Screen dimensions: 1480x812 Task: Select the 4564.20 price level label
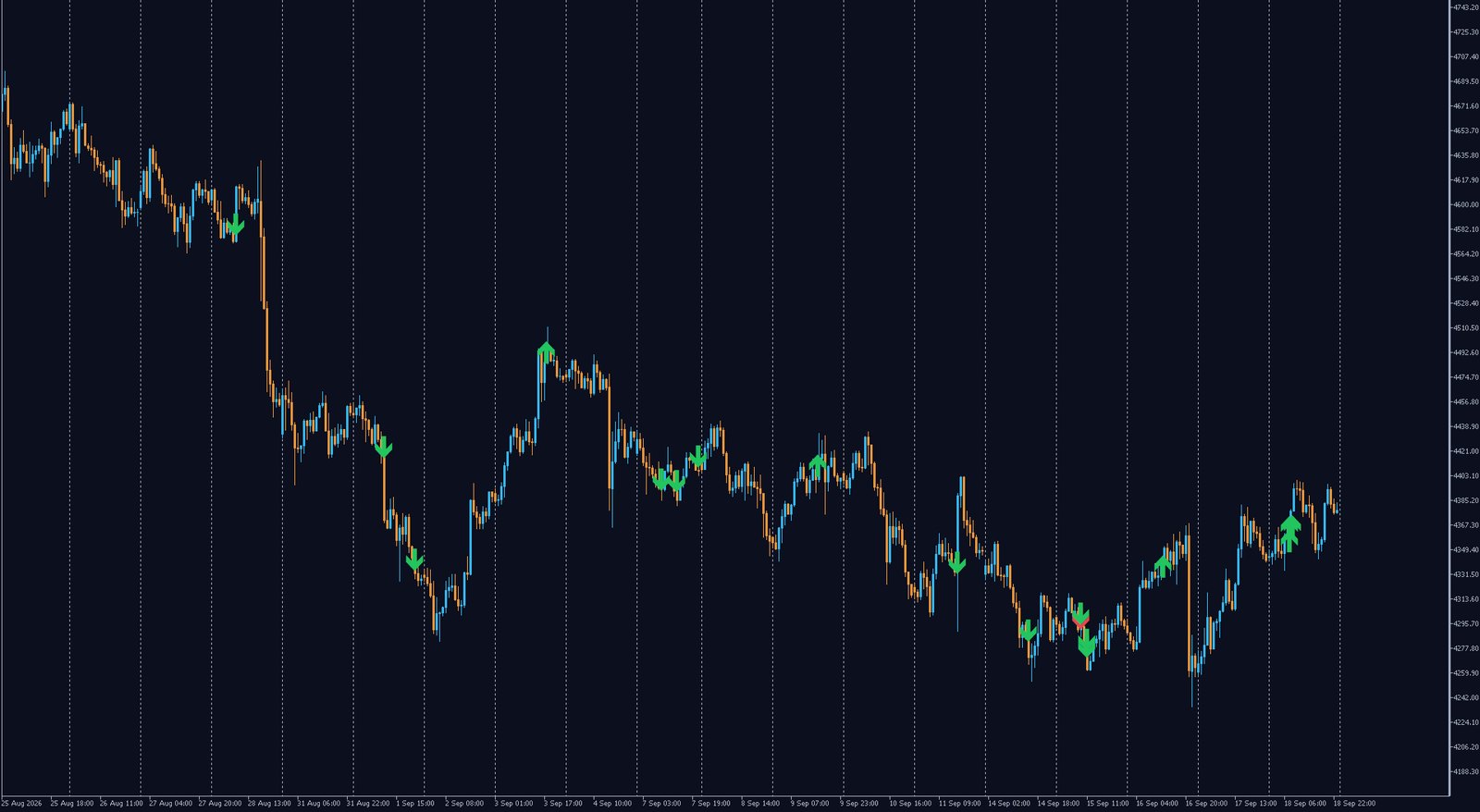1466,254
